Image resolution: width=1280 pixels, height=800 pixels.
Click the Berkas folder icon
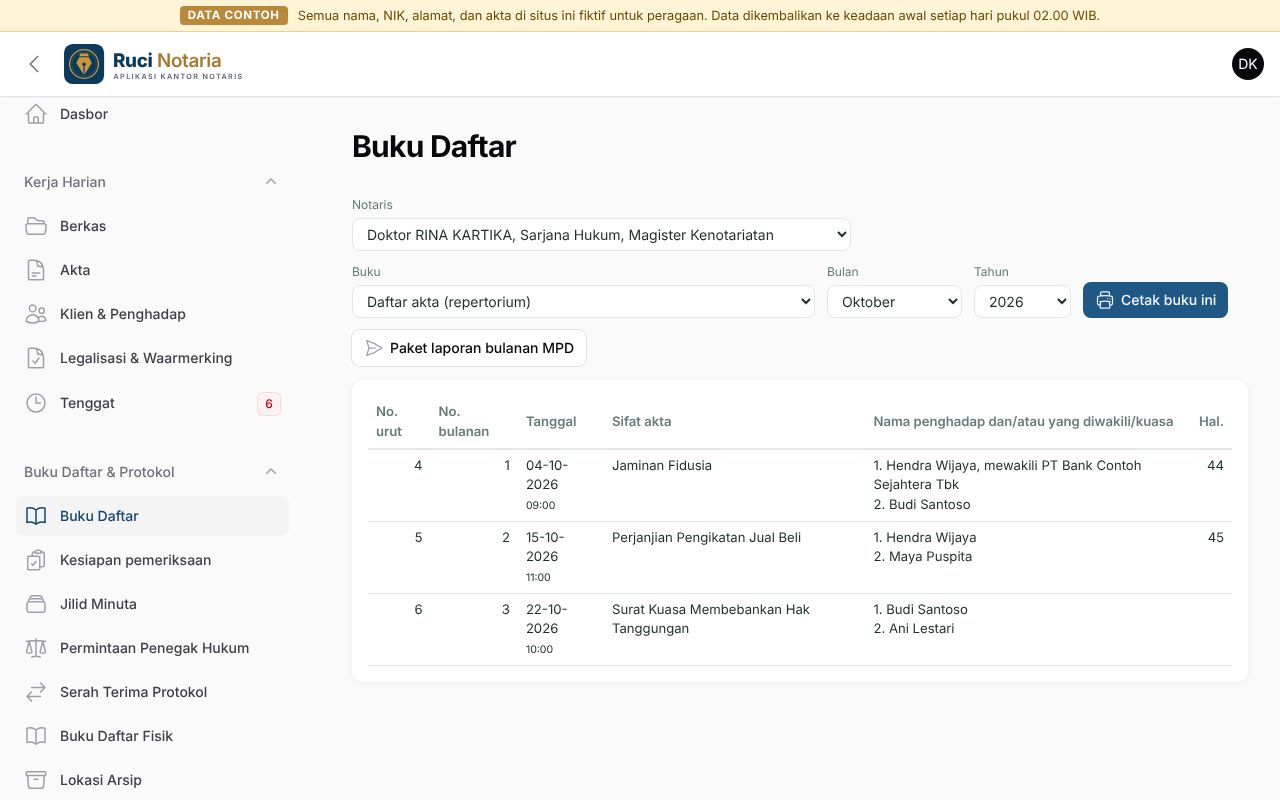(36, 226)
